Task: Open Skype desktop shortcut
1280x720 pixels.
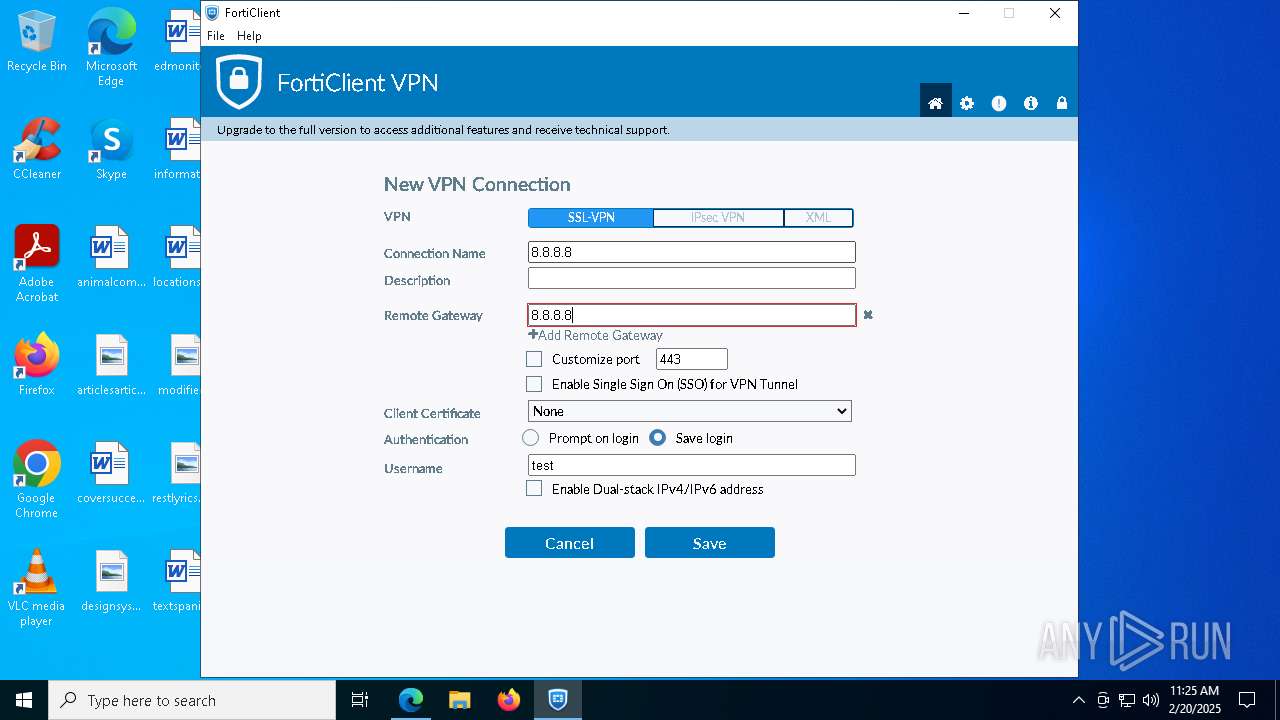Action: pyautogui.click(x=111, y=149)
